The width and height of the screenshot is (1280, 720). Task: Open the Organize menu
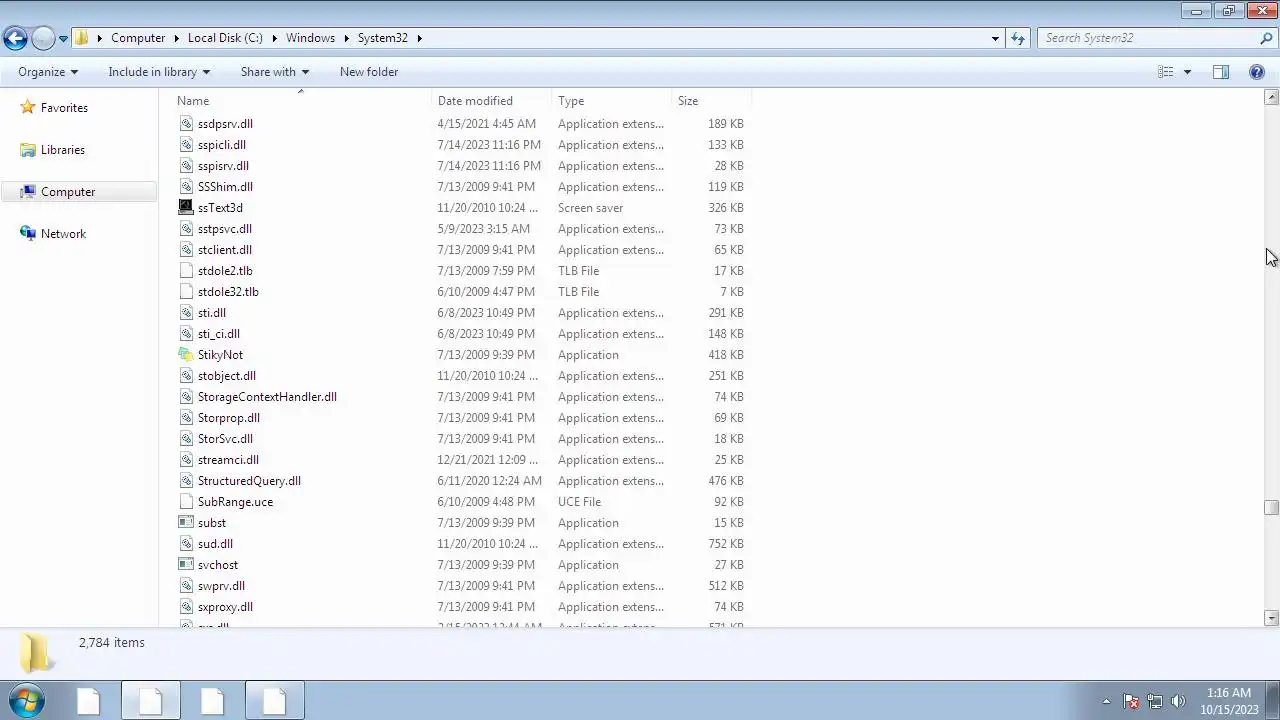pyautogui.click(x=48, y=72)
